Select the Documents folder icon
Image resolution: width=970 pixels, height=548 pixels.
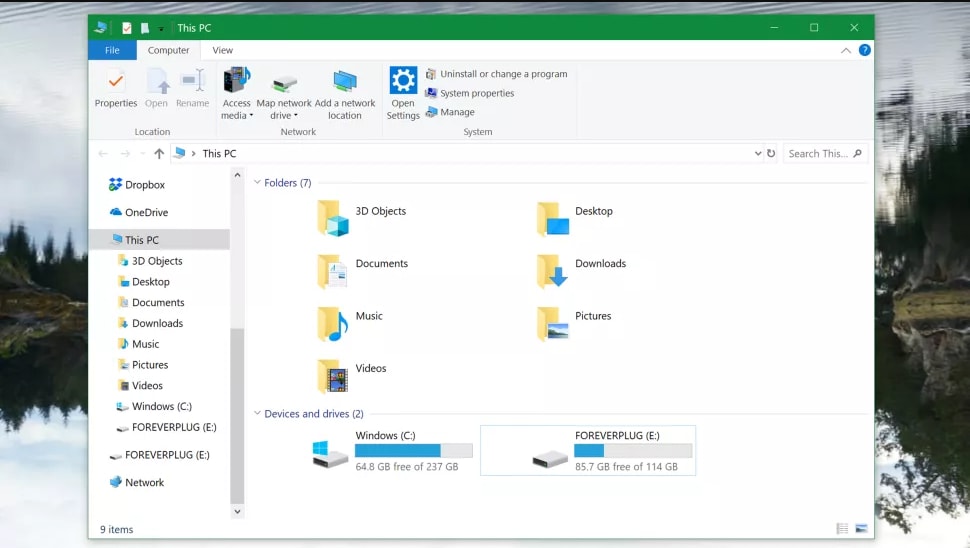[x=333, y=271]
